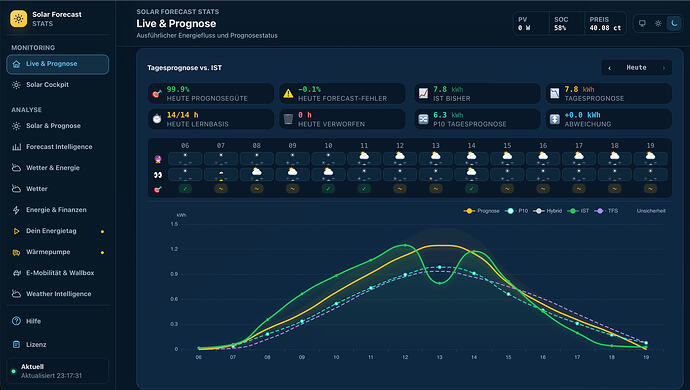Viewport: 690px width, 390px height.
Task: Click the Prognosegüte target icon
Action: 157,94
